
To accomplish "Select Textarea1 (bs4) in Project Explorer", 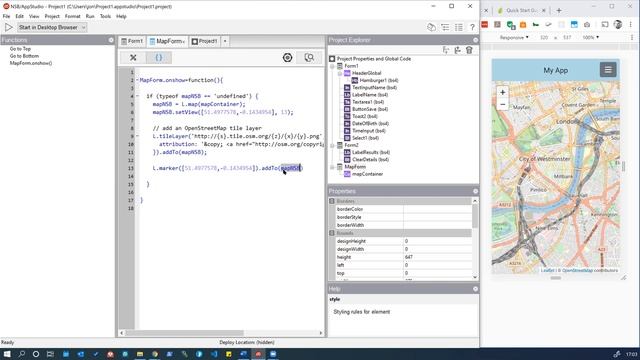I will (368, 102).
